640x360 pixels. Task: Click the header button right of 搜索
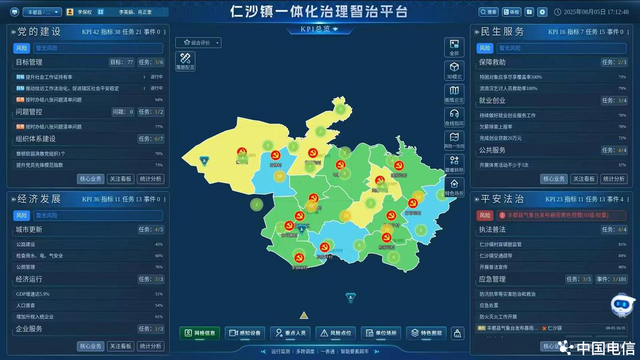point(512,12)
